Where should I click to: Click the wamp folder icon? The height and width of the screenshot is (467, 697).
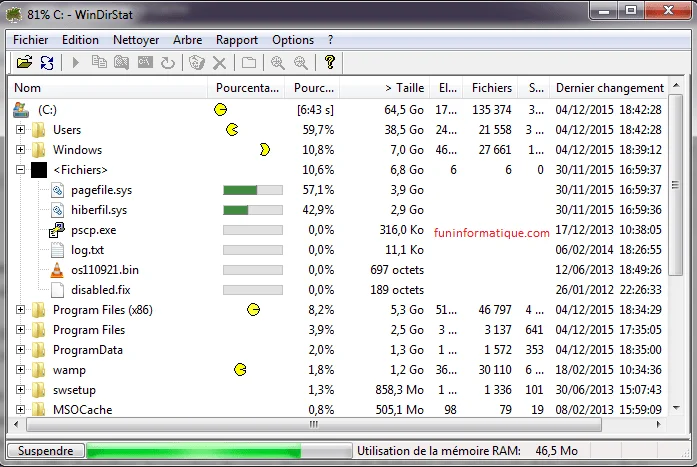[39, 370]
